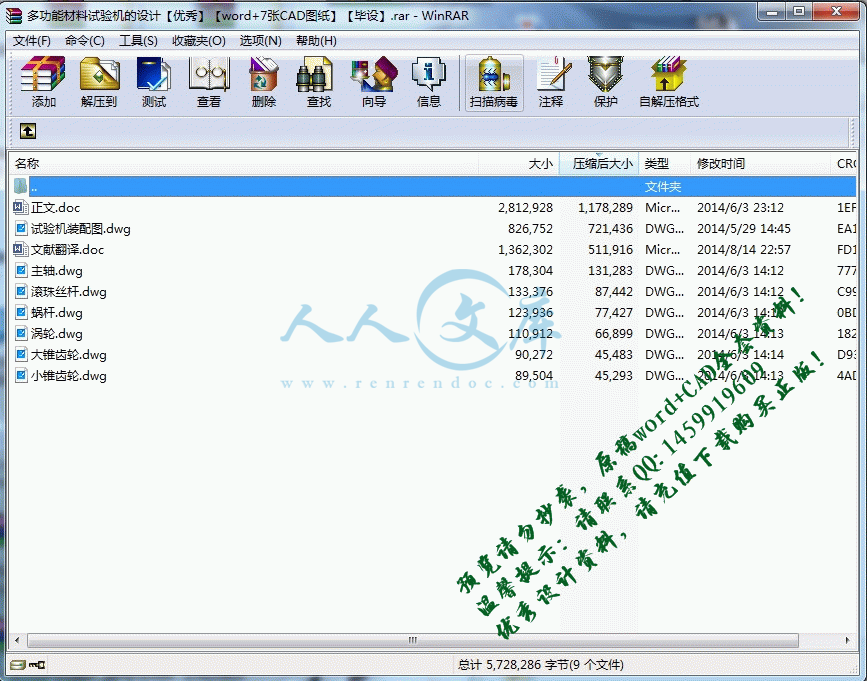Go up one folder level arrow
867x681 pixels.
coord(28,130)
